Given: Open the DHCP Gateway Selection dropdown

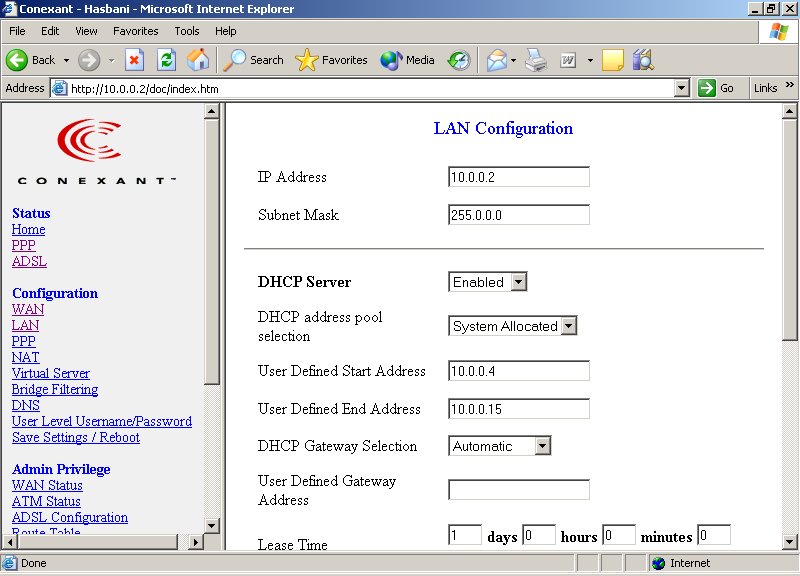Looking at the screenshot, I should tap(542, 446).
